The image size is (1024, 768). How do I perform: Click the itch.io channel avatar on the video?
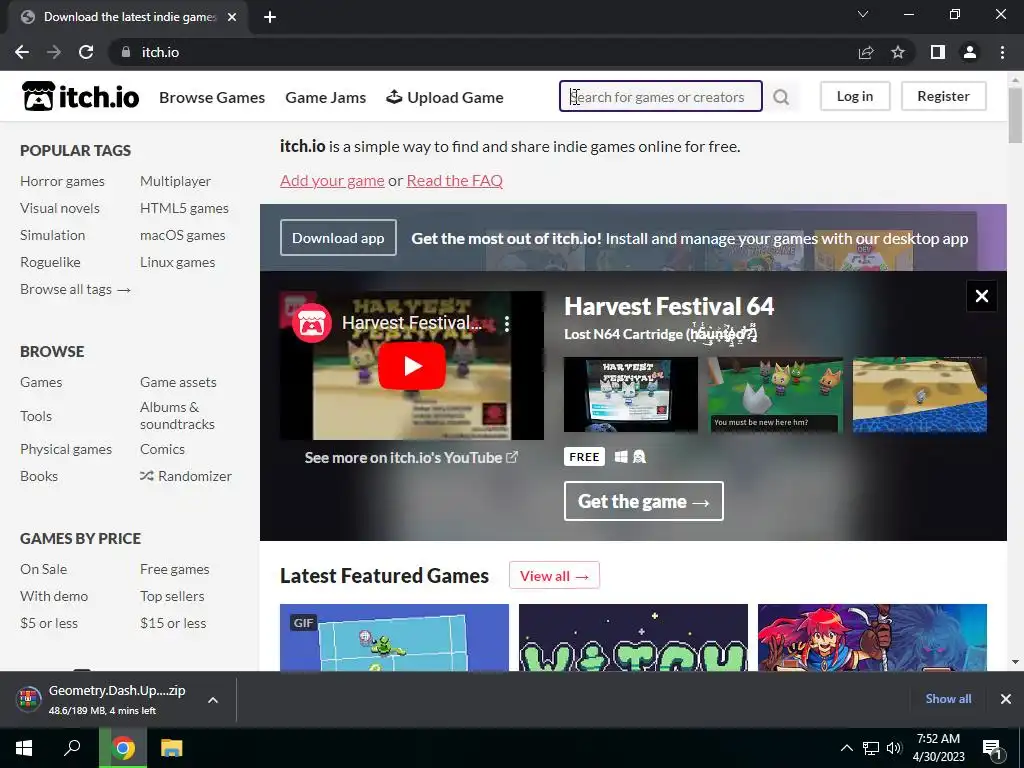pyautogui.click(x=312, y=323)
